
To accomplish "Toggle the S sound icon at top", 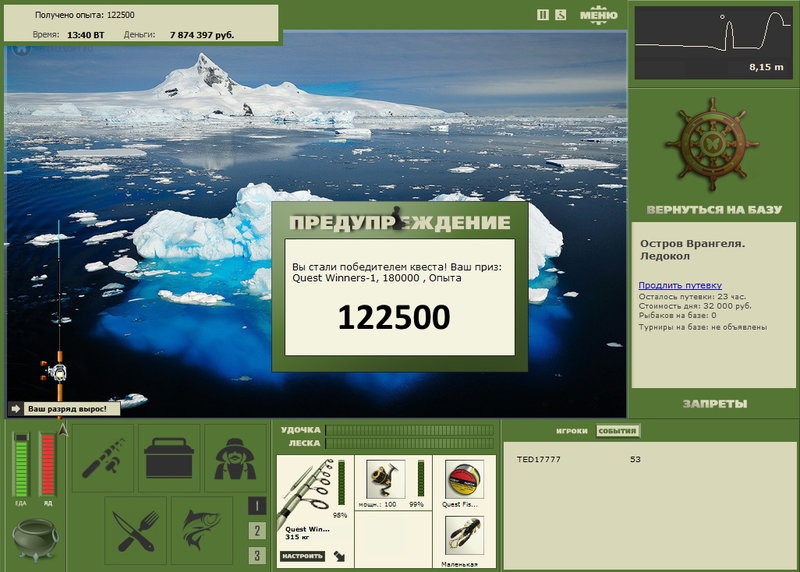I will tap(561, 15).
